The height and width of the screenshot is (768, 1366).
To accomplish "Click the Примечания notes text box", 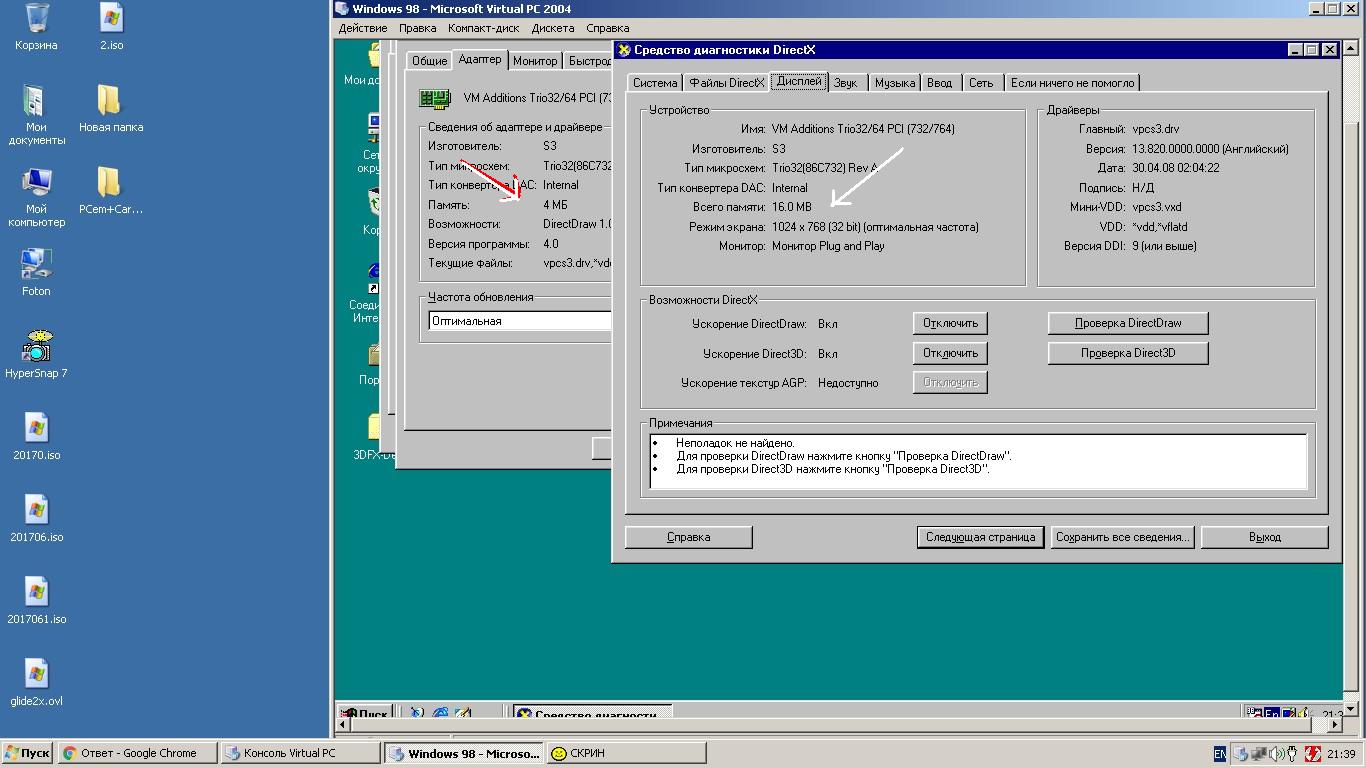I will point(978,461).
